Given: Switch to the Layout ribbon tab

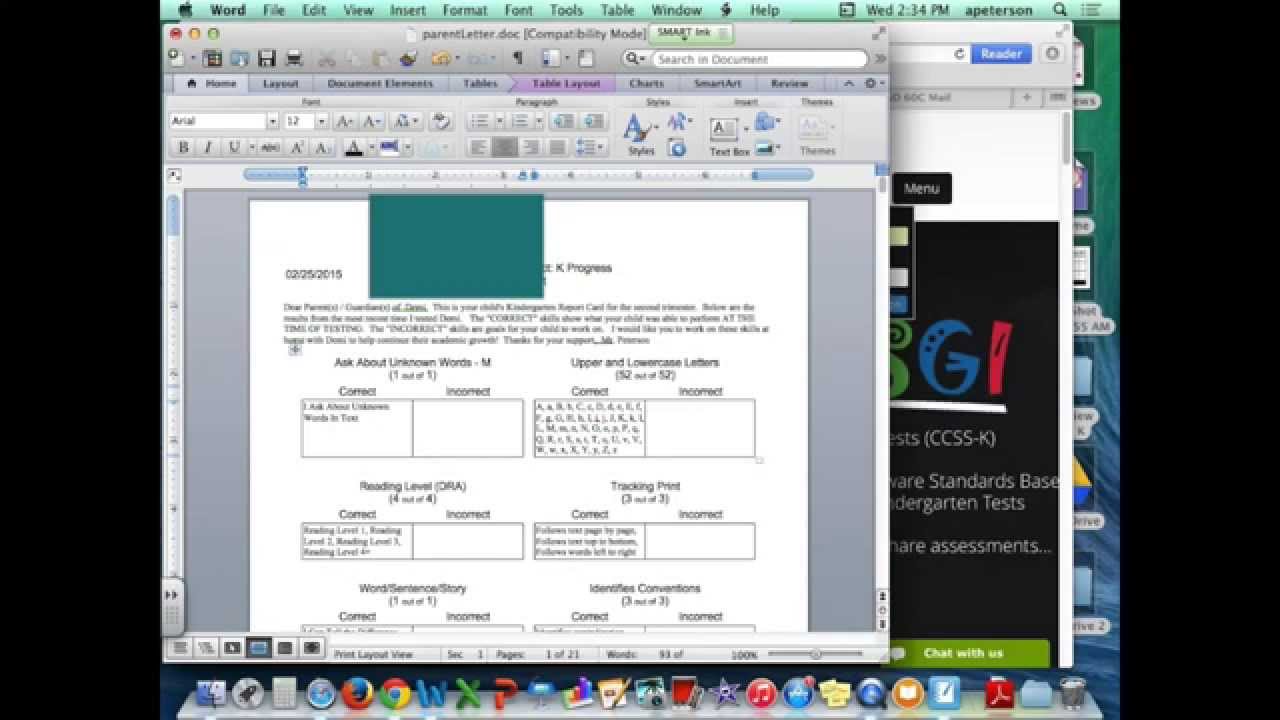Looking at the screenshot, I should click(x=280, y=84).
